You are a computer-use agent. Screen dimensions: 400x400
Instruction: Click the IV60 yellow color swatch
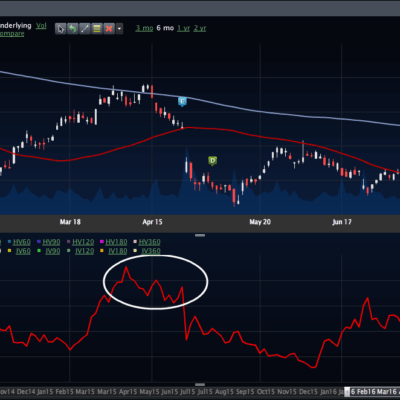click(x=9, y=251)
